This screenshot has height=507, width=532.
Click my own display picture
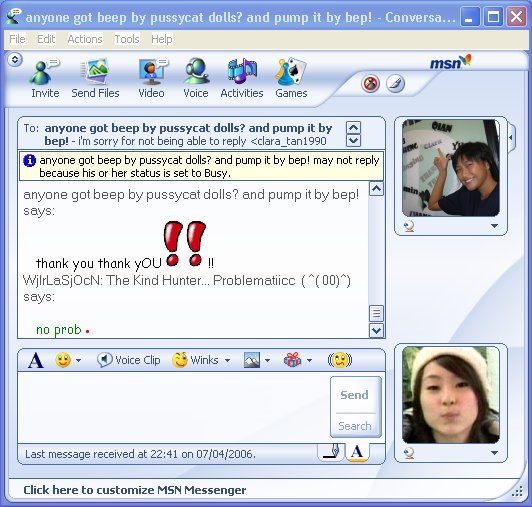pos(451,395)
